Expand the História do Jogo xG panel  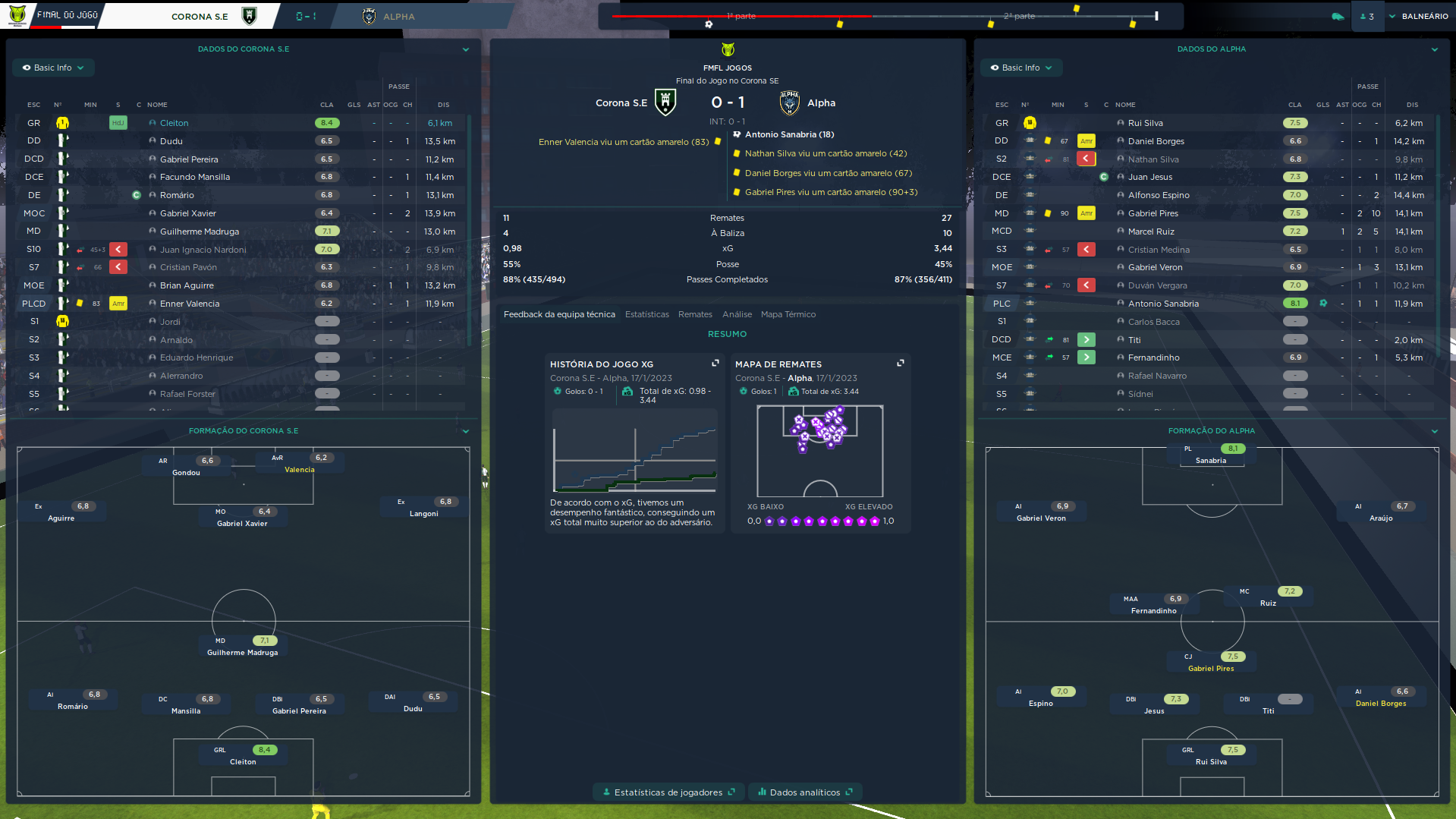point(715,364)
